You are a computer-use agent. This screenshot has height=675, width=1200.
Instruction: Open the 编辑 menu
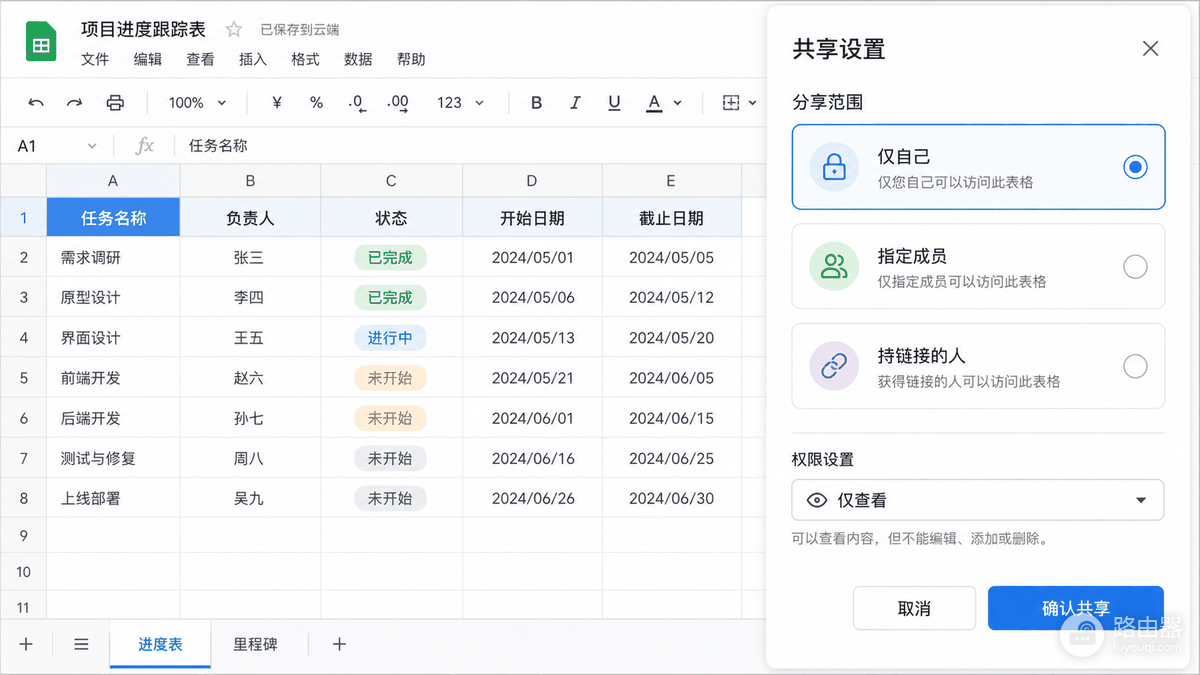point(148,59)
